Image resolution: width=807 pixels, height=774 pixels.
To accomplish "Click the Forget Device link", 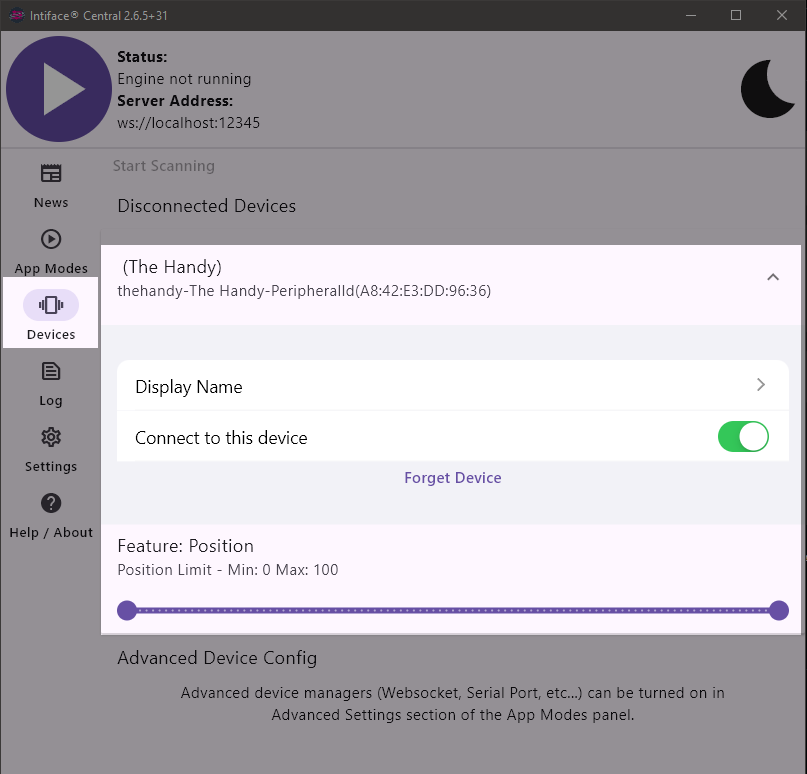I will [452, 478].
